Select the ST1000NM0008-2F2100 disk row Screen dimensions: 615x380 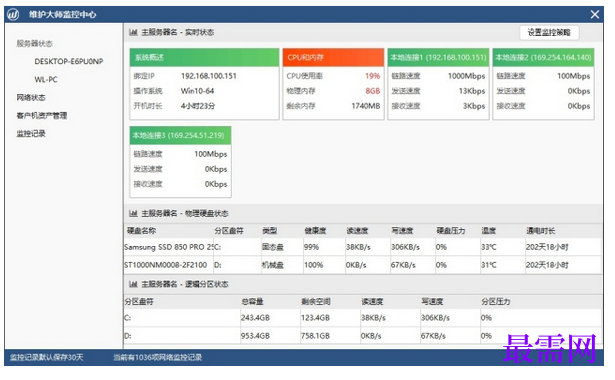click(x=362, y=265)
